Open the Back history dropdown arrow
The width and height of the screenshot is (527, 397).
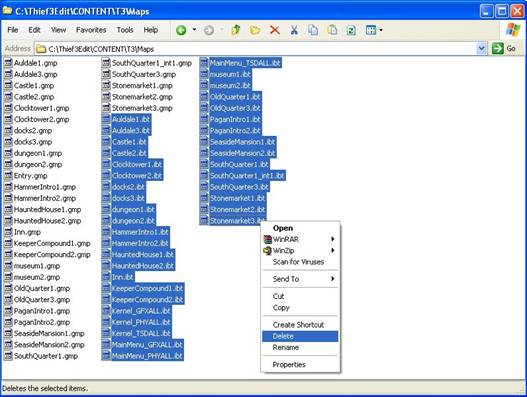coord(194,30)
